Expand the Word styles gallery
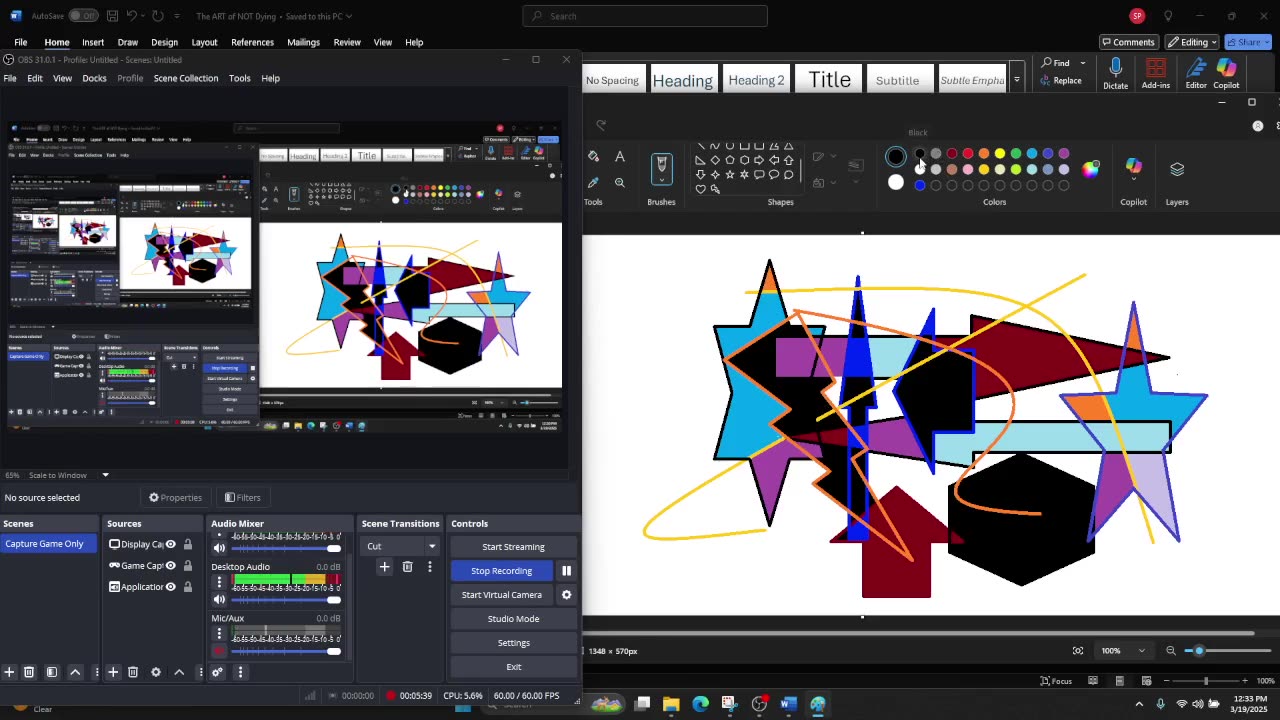1280x720 pixels. pyautogui.click(x=1016, y=80)
